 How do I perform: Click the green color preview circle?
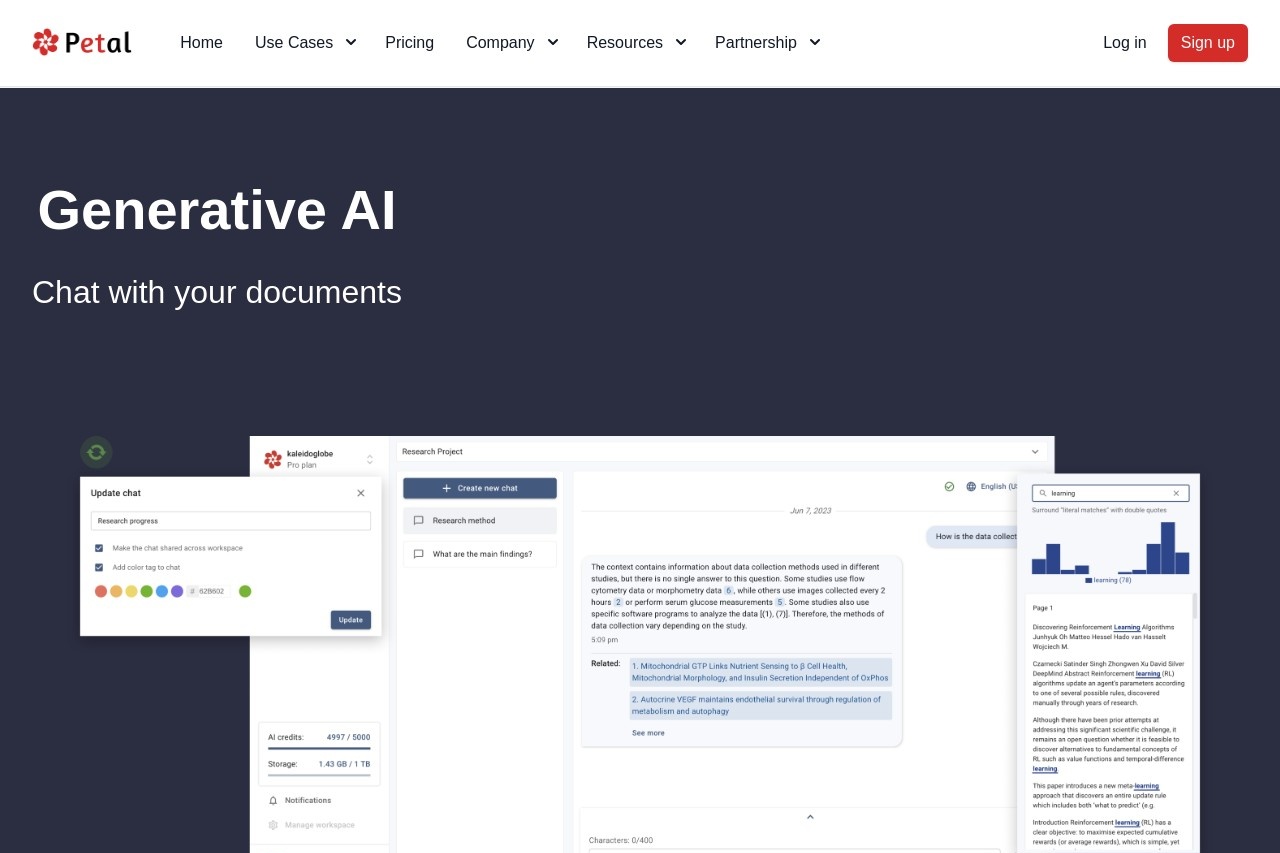click(x=245, y=591)
